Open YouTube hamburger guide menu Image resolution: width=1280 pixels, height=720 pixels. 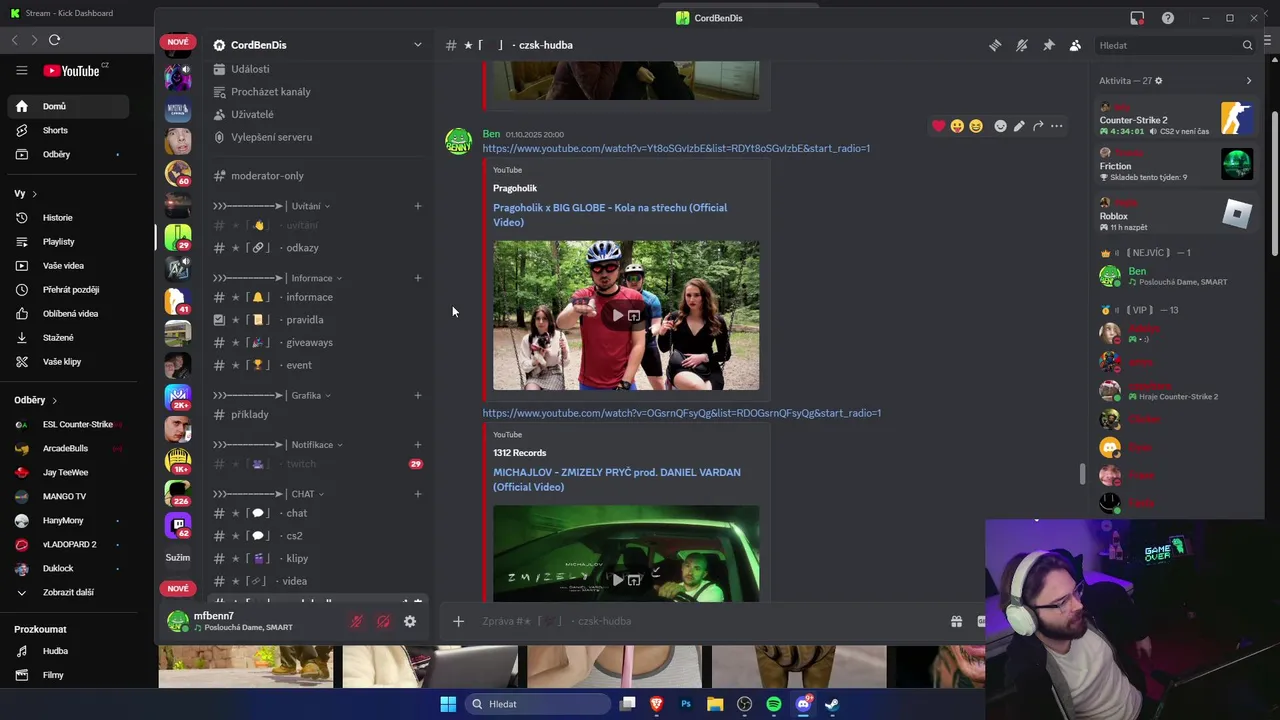(21, 70)
